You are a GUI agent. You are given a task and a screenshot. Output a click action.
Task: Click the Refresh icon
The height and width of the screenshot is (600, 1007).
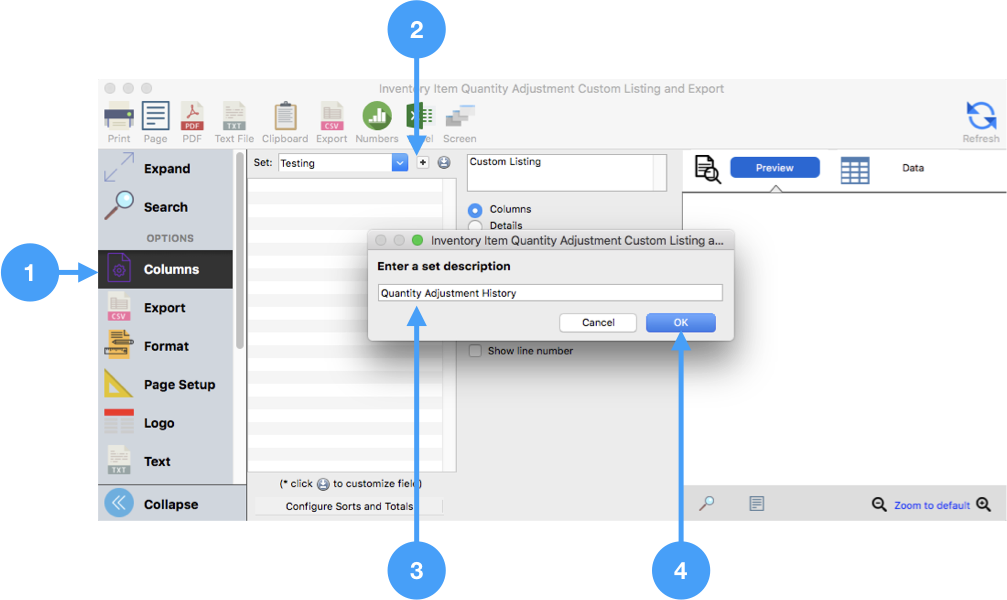tap(980, 120)
